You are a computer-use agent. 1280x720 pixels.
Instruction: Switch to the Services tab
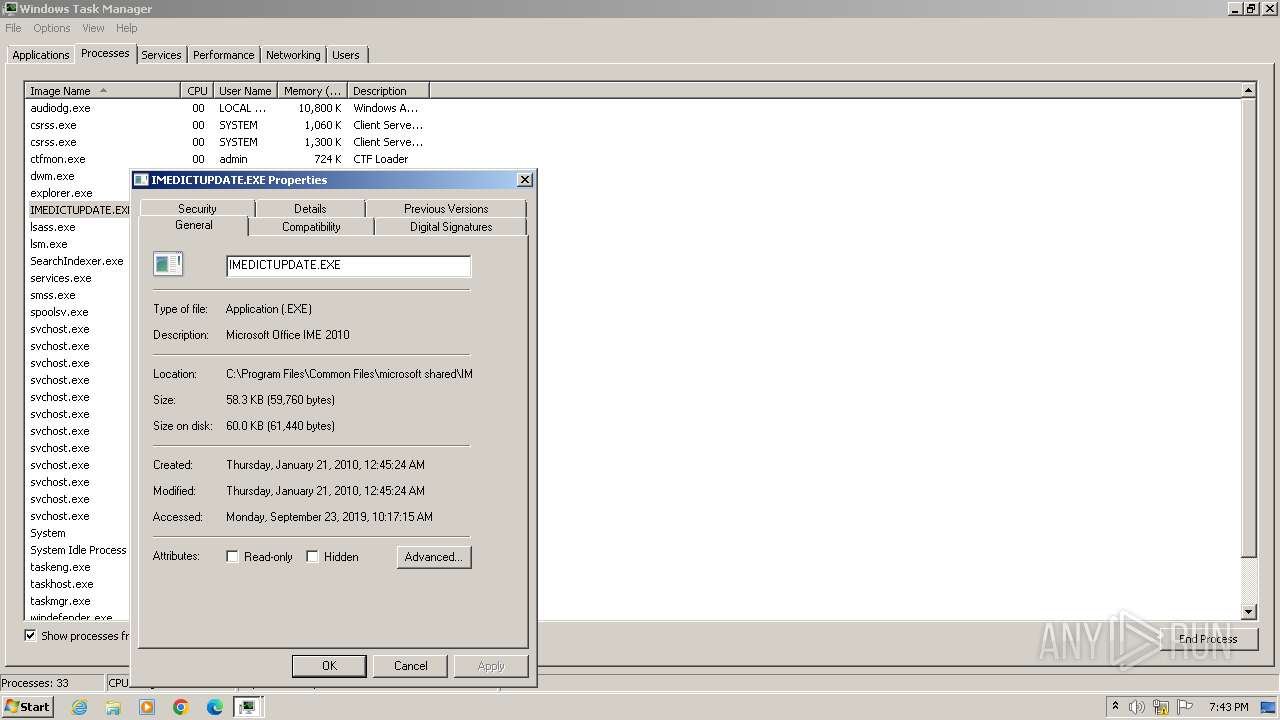click(161, 55)
